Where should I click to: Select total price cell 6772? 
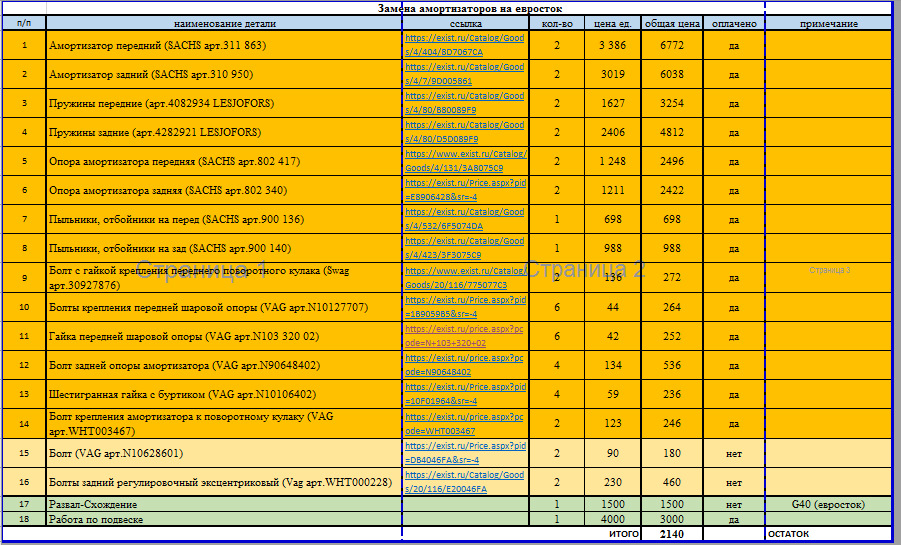[672, 45]
